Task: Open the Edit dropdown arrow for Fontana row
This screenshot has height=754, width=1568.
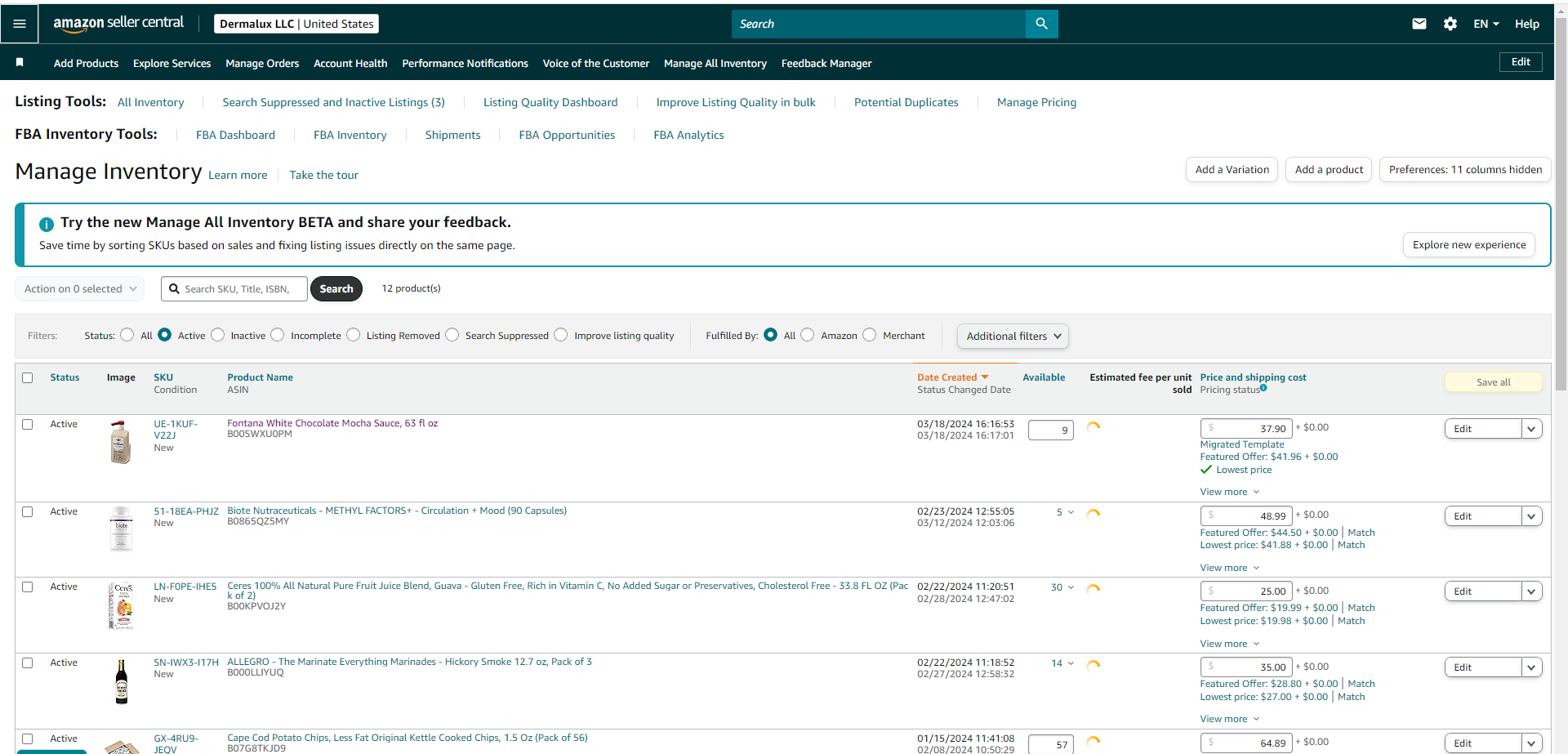Action: tap(1531, 429)
